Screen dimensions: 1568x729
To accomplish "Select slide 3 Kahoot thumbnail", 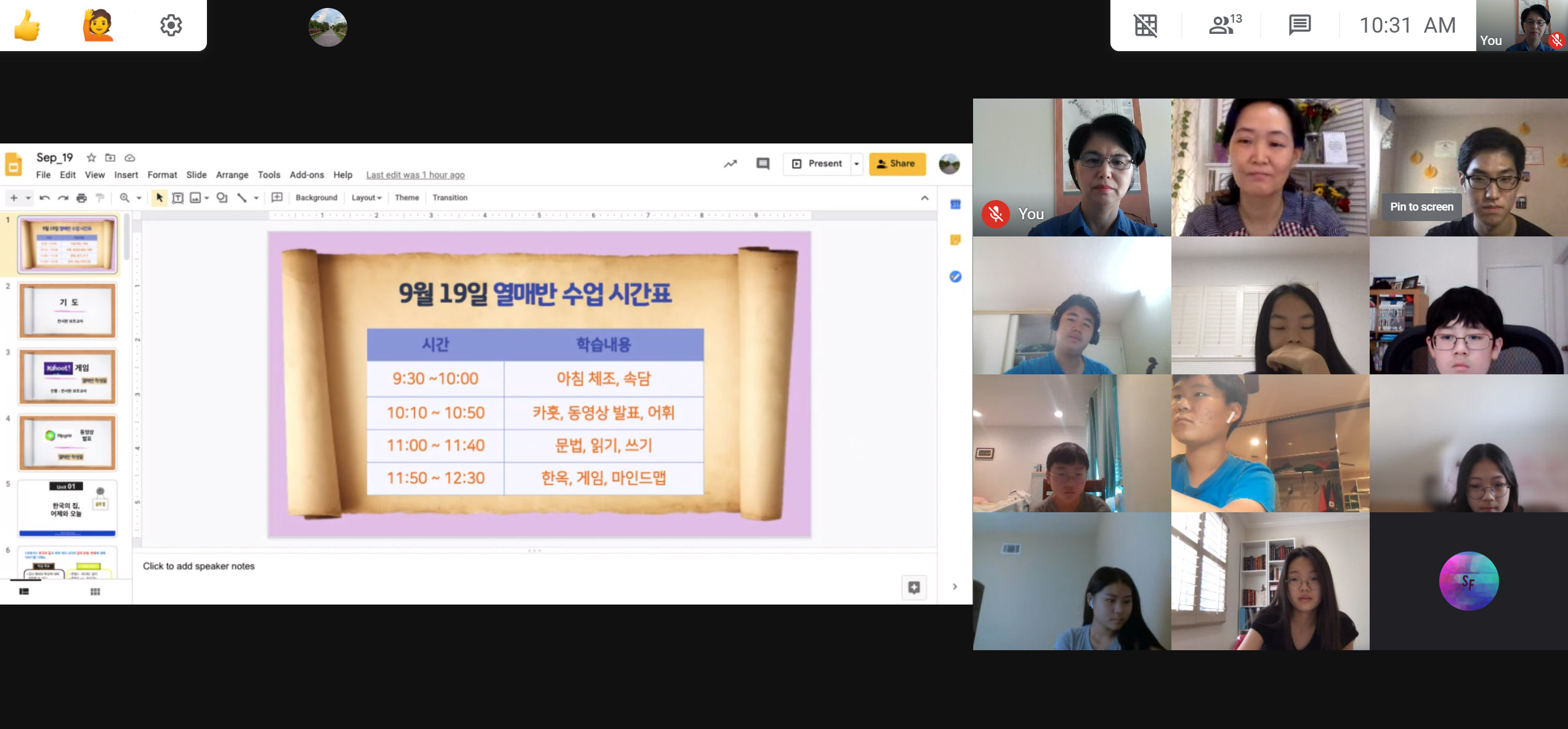I will (68, 376).
